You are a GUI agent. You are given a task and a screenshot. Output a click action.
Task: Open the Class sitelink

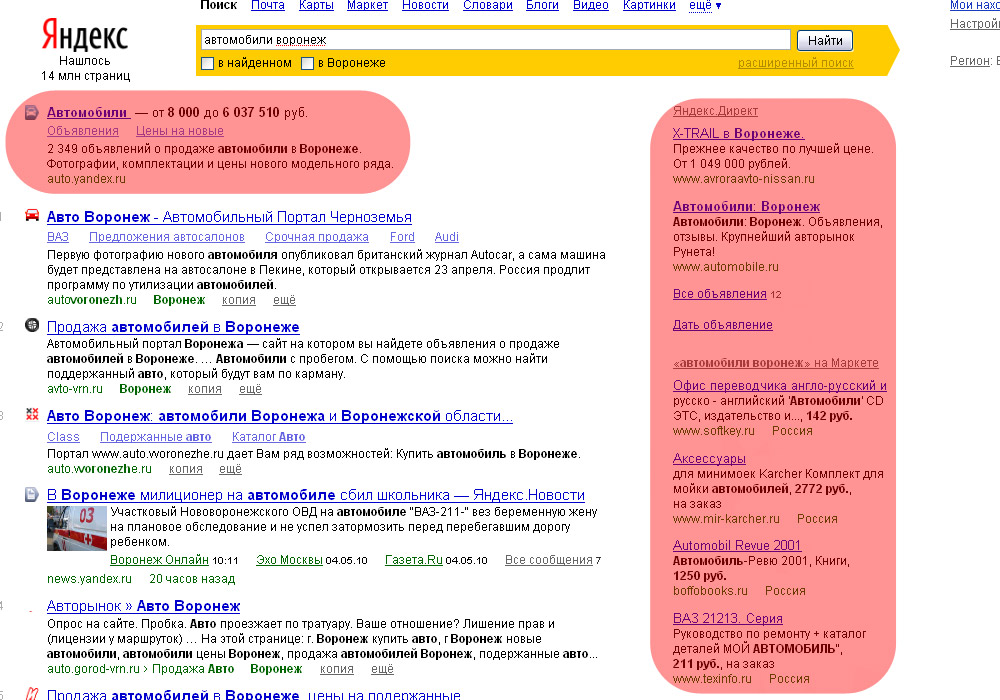(x=63, y=437)
